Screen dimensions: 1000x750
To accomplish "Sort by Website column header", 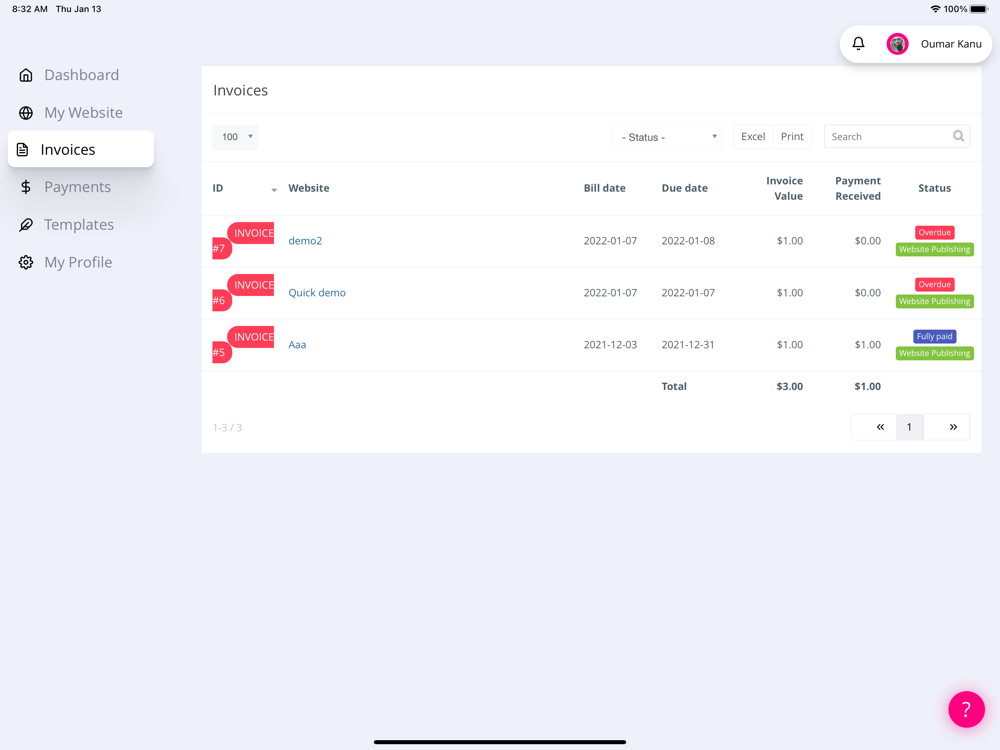I will (x=309, y=188).
